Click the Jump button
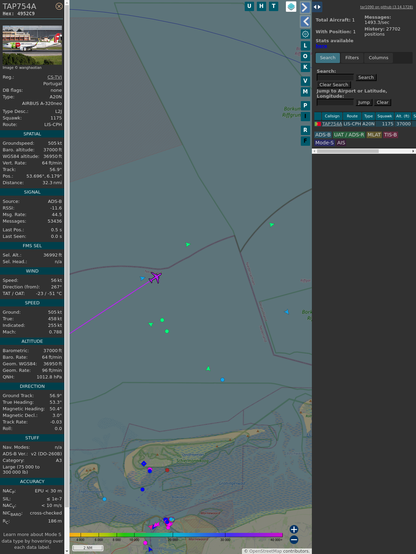 (364, 102)
